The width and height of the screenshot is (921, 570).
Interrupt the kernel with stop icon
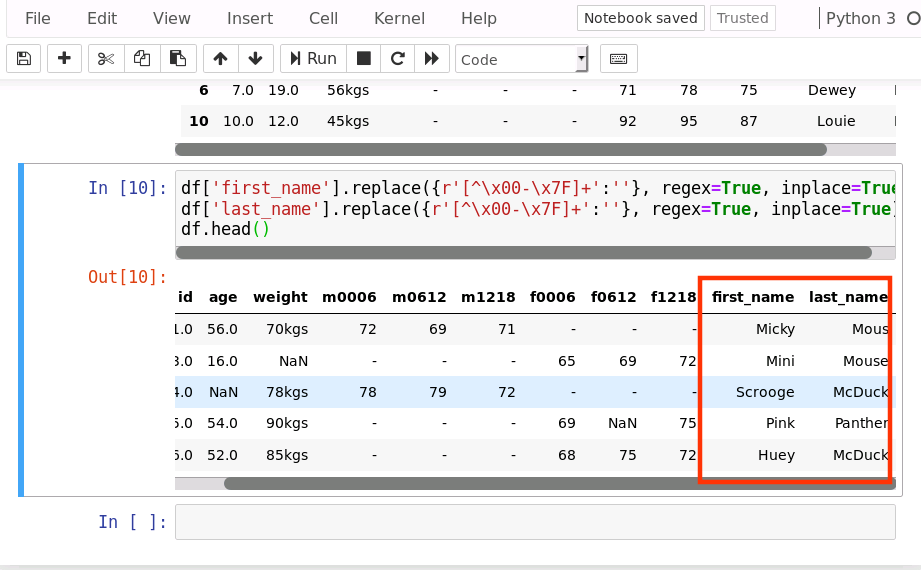(364, 59)
